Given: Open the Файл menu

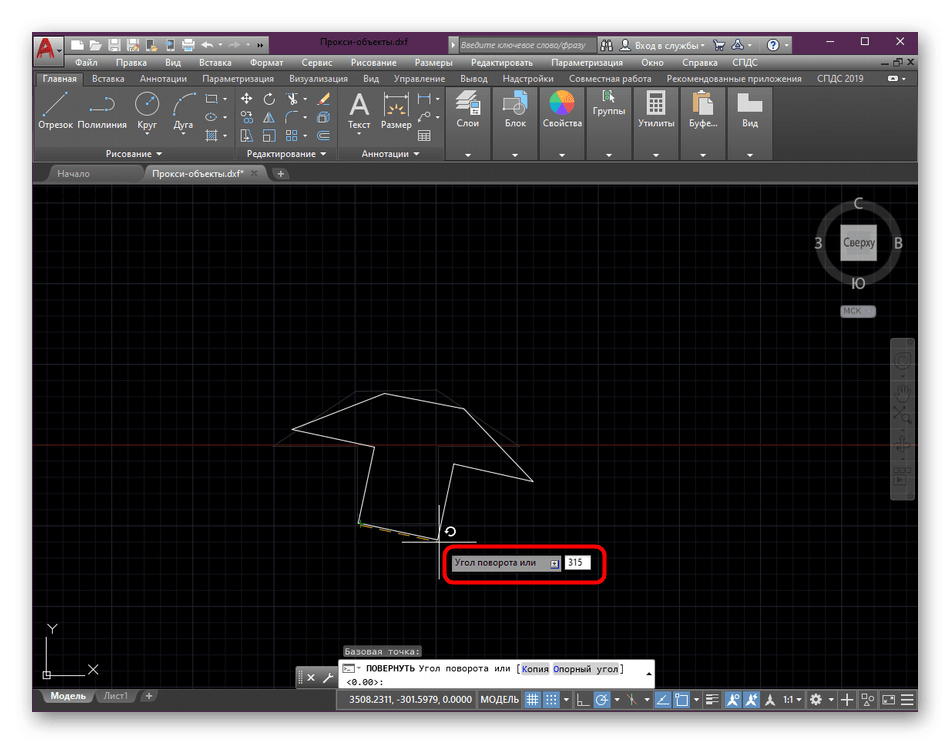Looking at the screenshot, I should [x=86, y=62].
